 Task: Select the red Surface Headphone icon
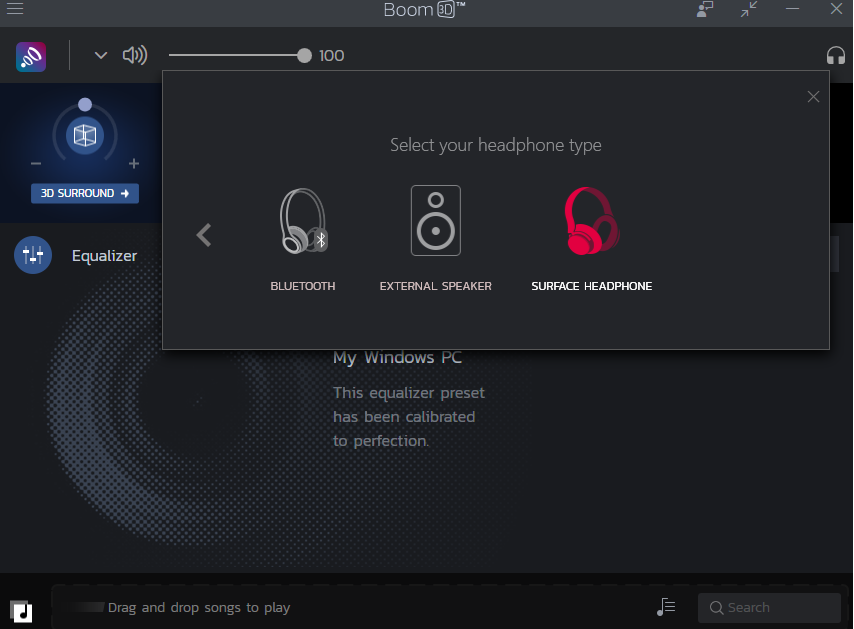point(592,221)
